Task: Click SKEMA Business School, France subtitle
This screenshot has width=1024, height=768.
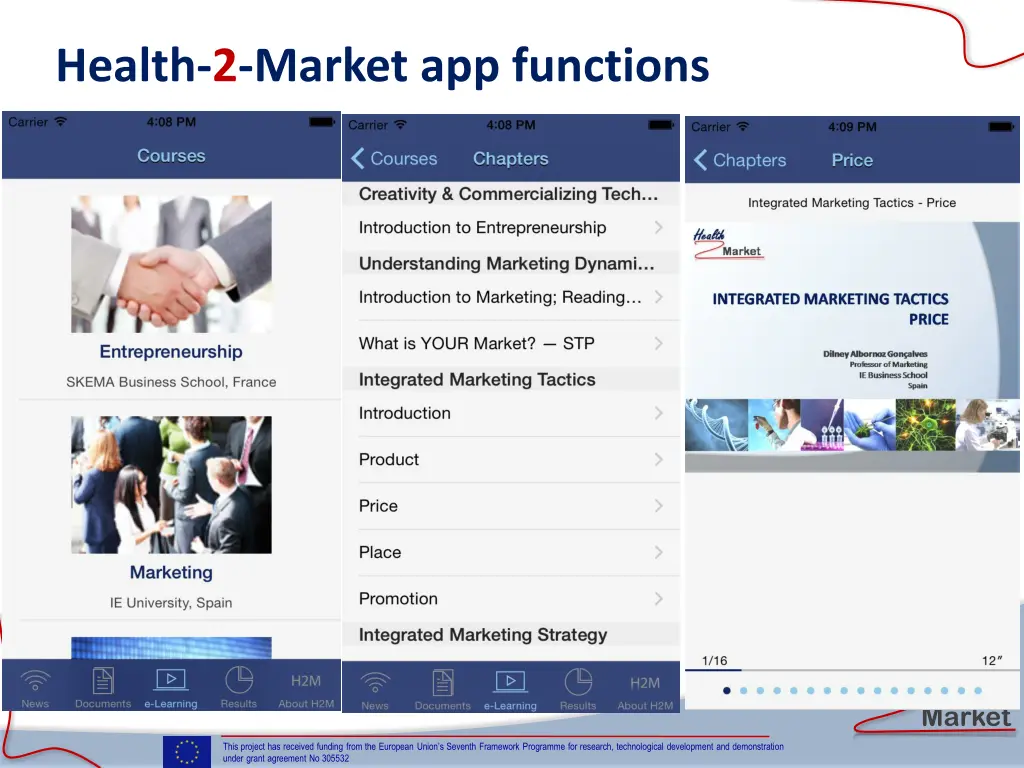Action: pos(171,382)
